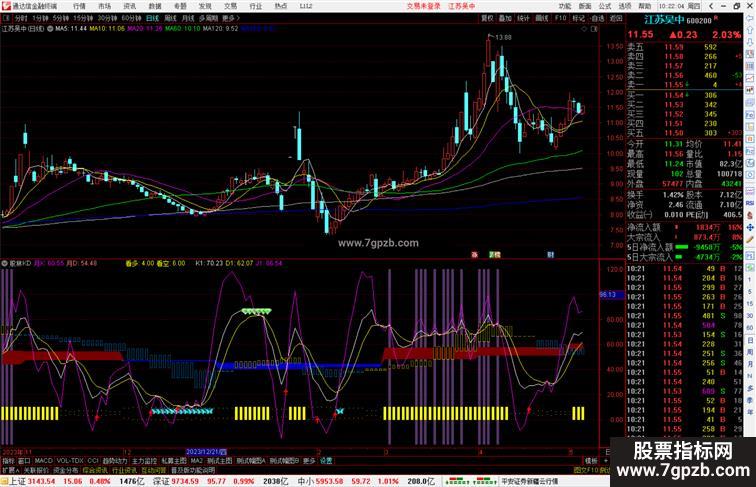The width and height of the screenshot is (756, 487).
Task: Open the 数据 menu
Action: pyautogui.click(x=155, y=6)
